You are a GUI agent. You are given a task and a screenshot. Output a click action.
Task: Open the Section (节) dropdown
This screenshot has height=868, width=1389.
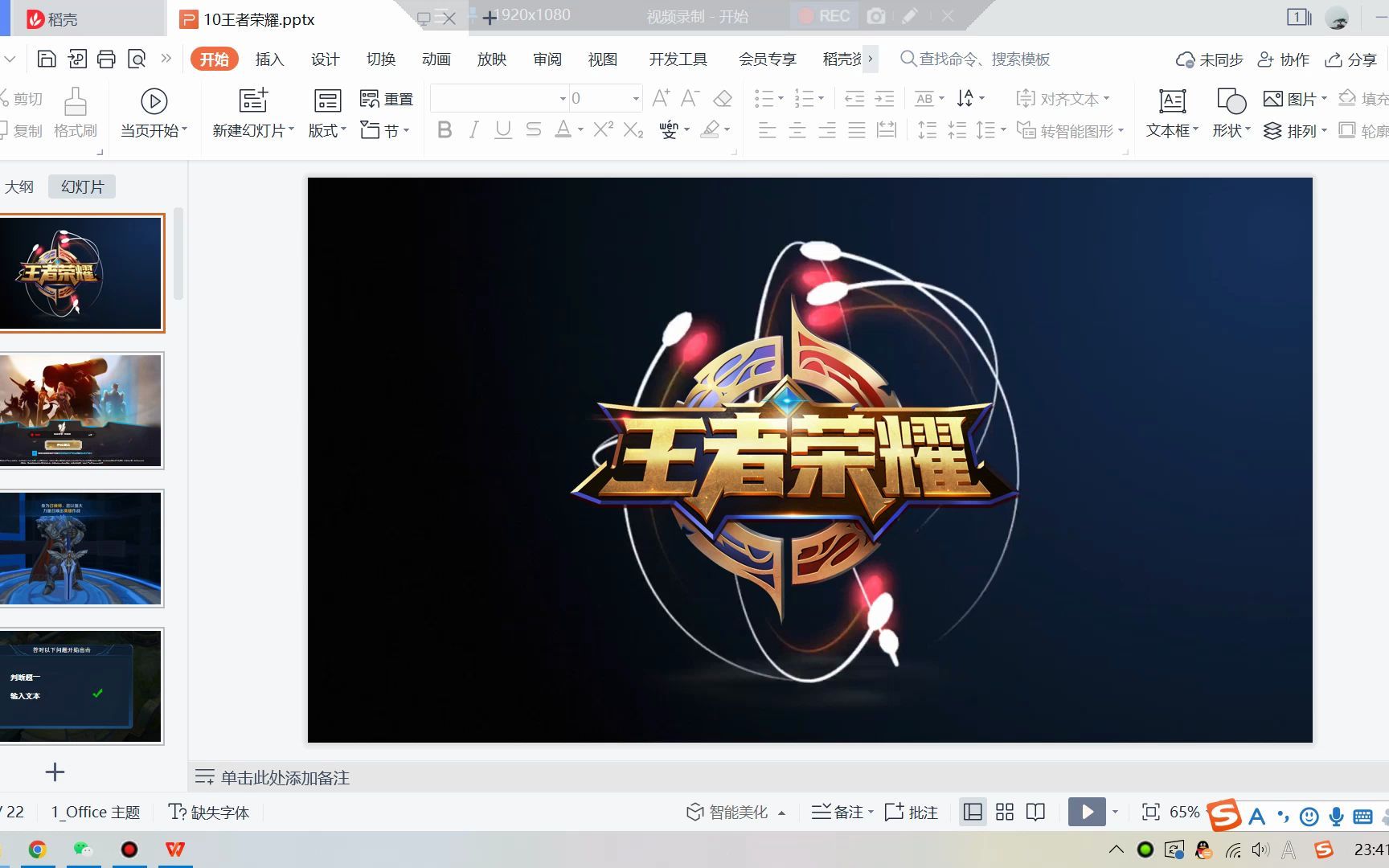(x=385, y=130)
